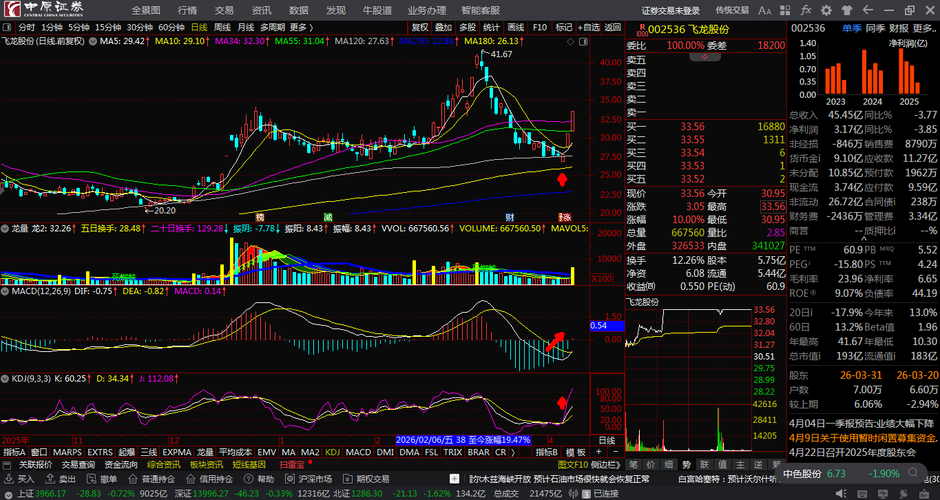
Task: Click the 净利润 quarterly bar chart
Action: tap(864, 71)
